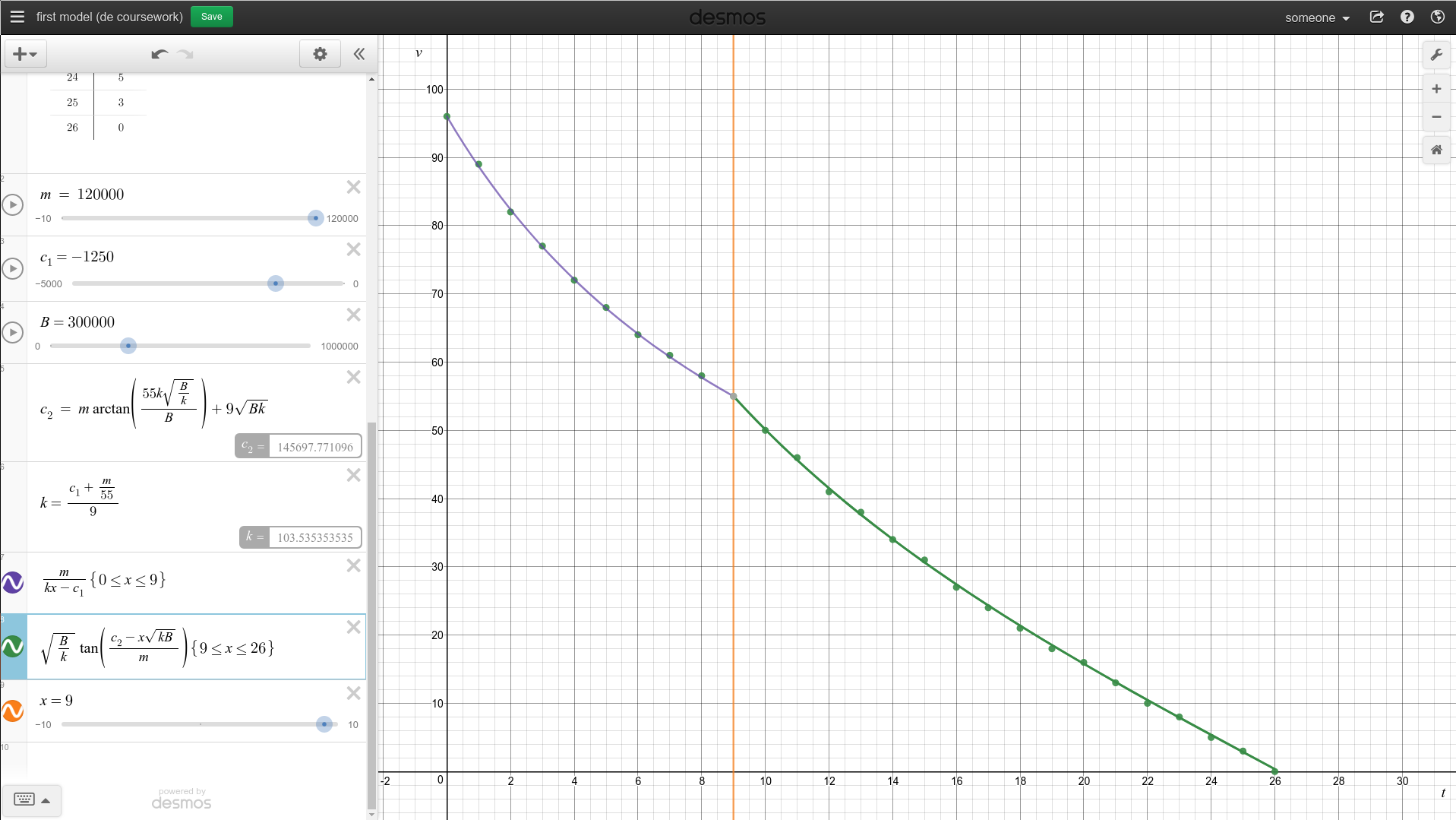The image size is (1456, 820).
Task: Toggle visibility of the purple curve
Action: [x=13, y=583]
